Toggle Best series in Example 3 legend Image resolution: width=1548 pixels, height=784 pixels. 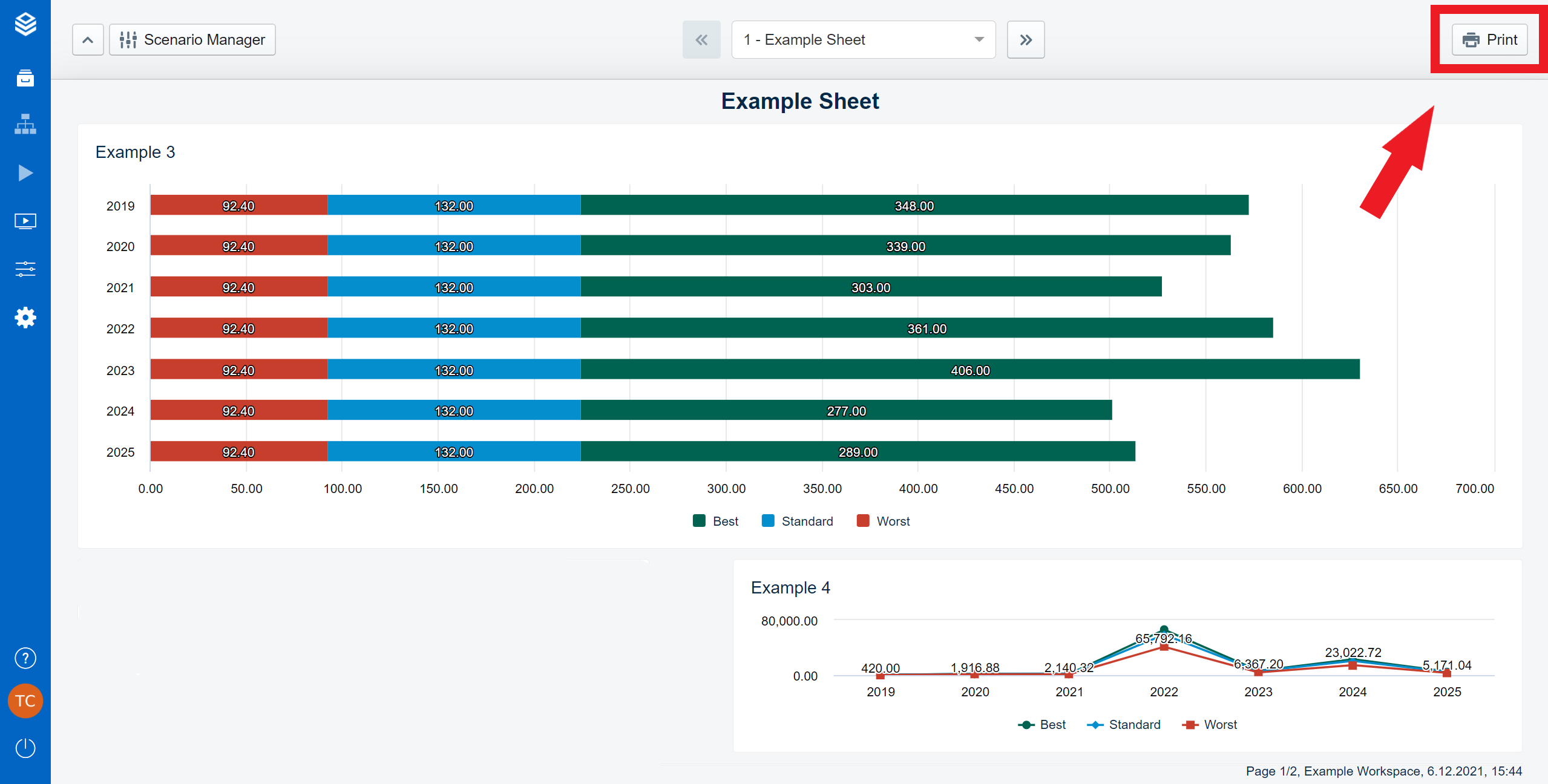coord(716,521)
